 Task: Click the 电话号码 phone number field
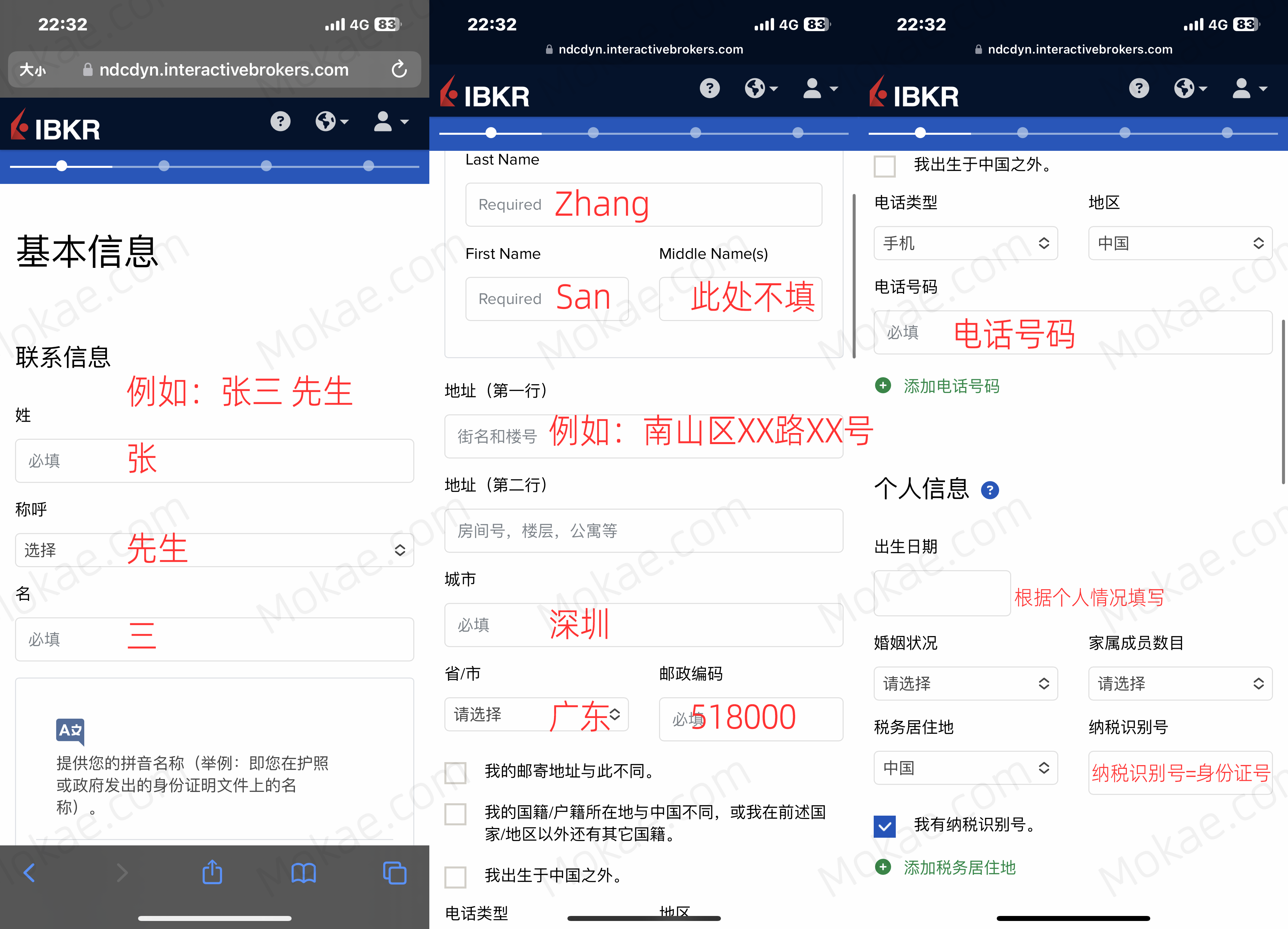point(1073,332)
